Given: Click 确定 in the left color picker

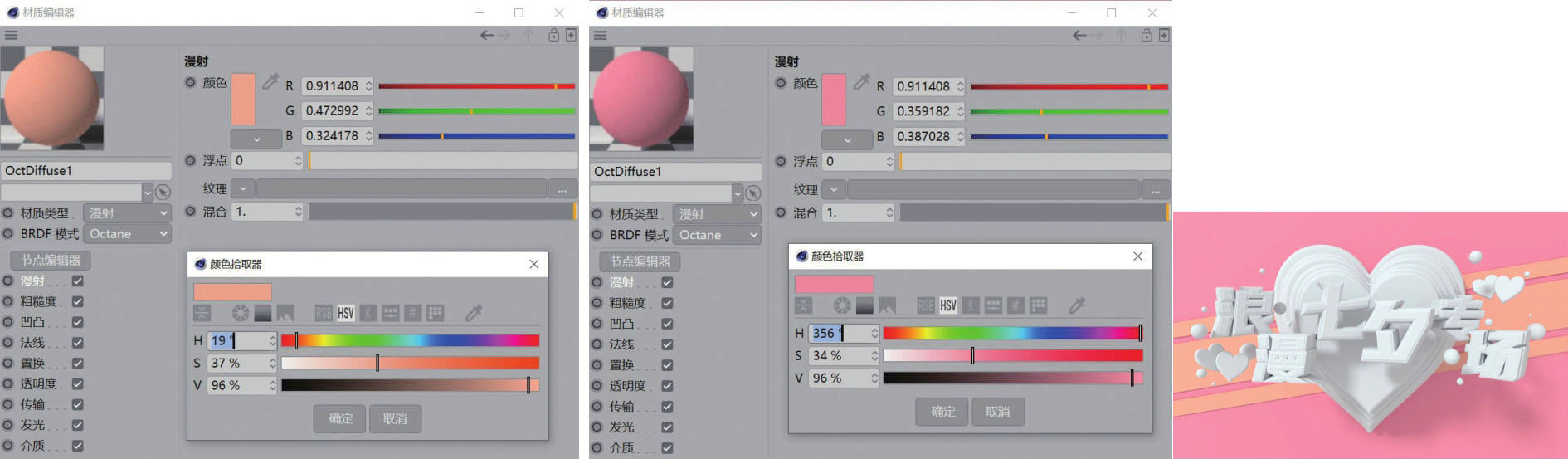Looking at the screenshot, I should point(340,418).
